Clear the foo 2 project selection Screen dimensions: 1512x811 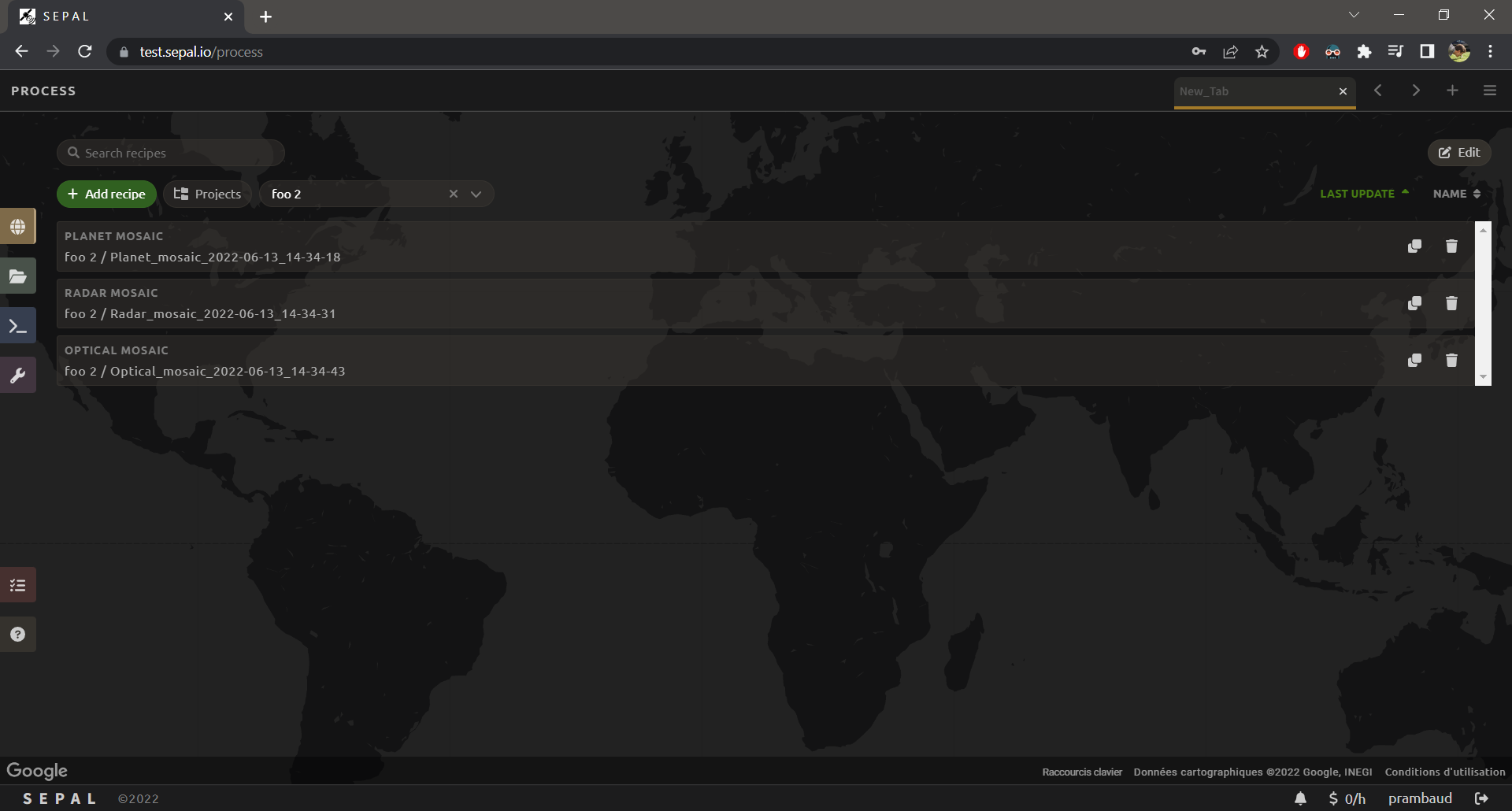tap(454, 194)
